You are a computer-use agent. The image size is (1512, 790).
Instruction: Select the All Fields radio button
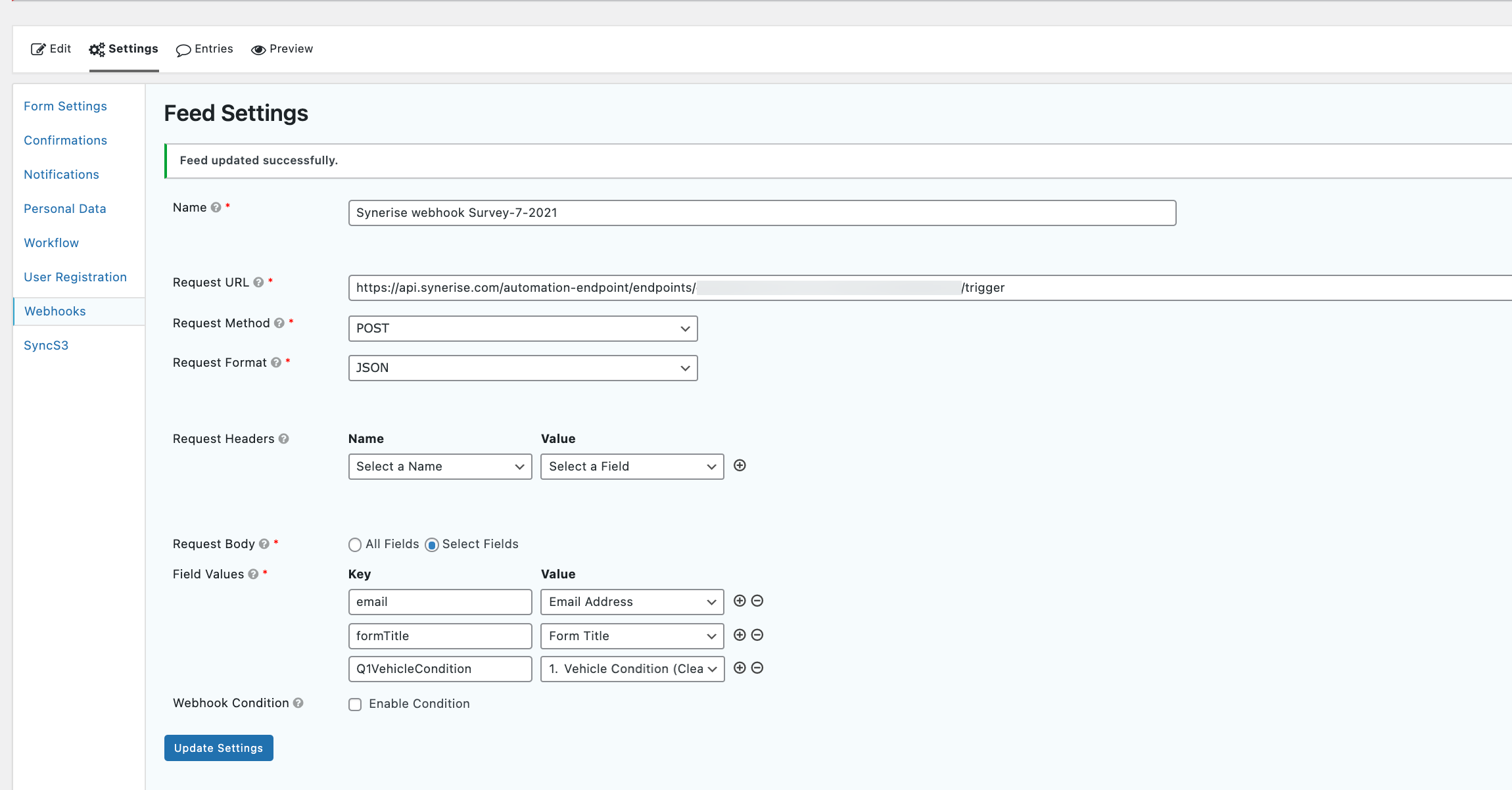pos(355,544)
